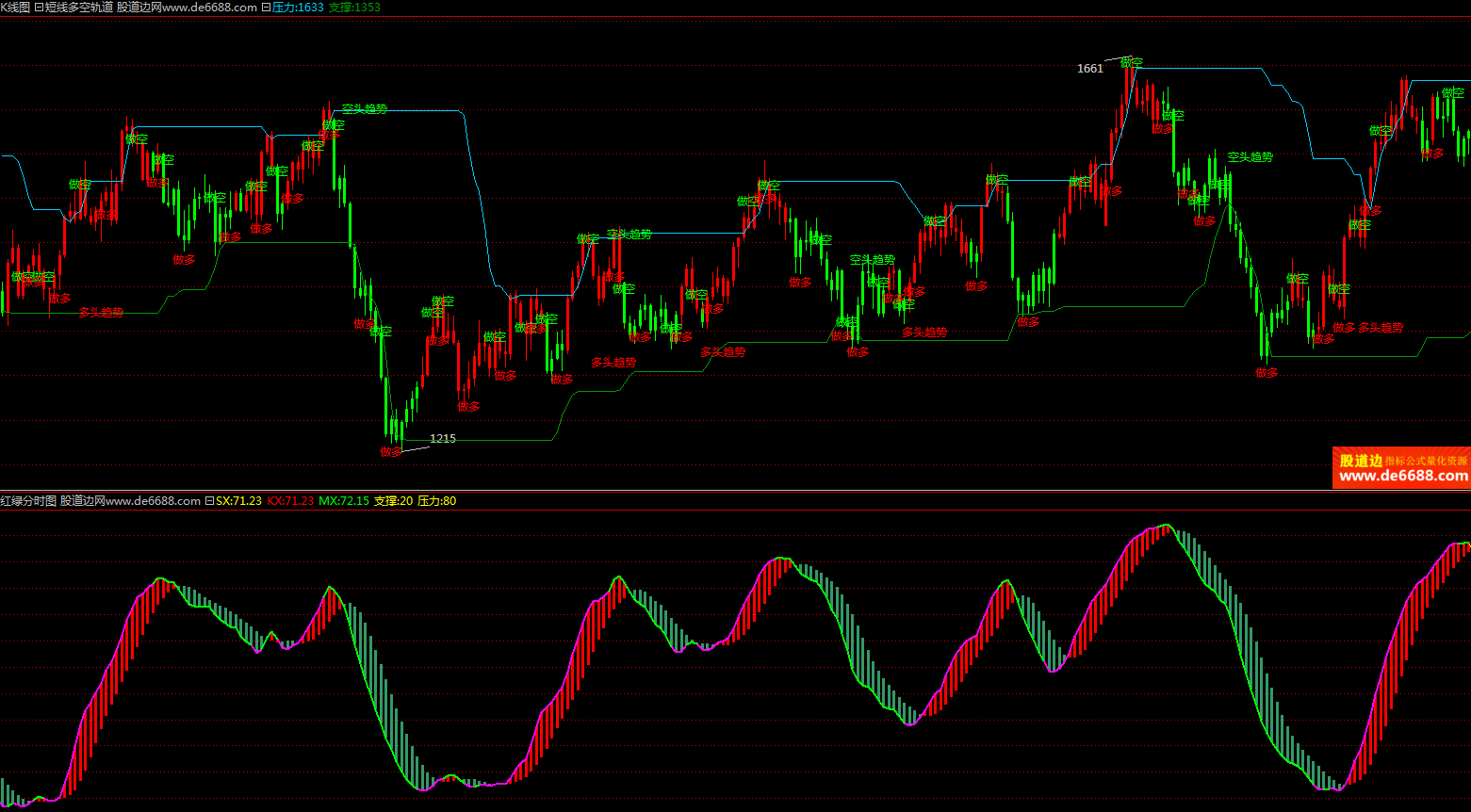Collapse the box before 短线多空轨道 indicator name

tap(39, 7)
